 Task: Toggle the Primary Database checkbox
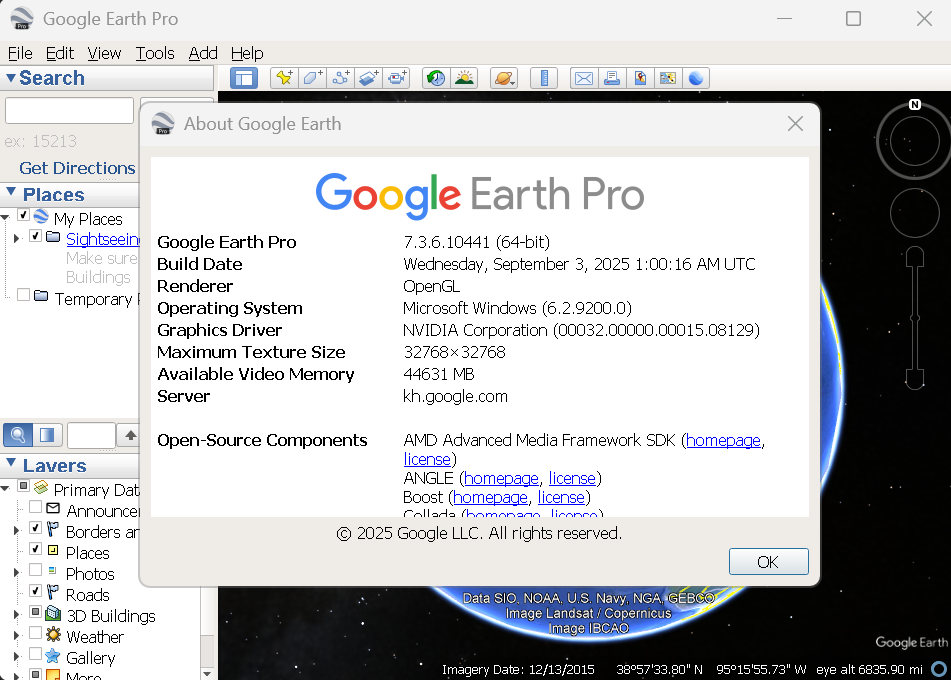tap(24, 485)
